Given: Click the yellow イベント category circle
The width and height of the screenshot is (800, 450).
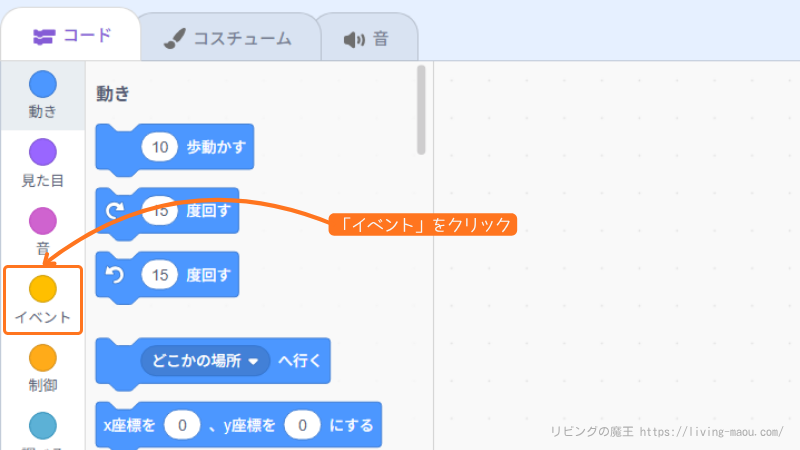Looking at the screenshot, I should tap(42, 289).
